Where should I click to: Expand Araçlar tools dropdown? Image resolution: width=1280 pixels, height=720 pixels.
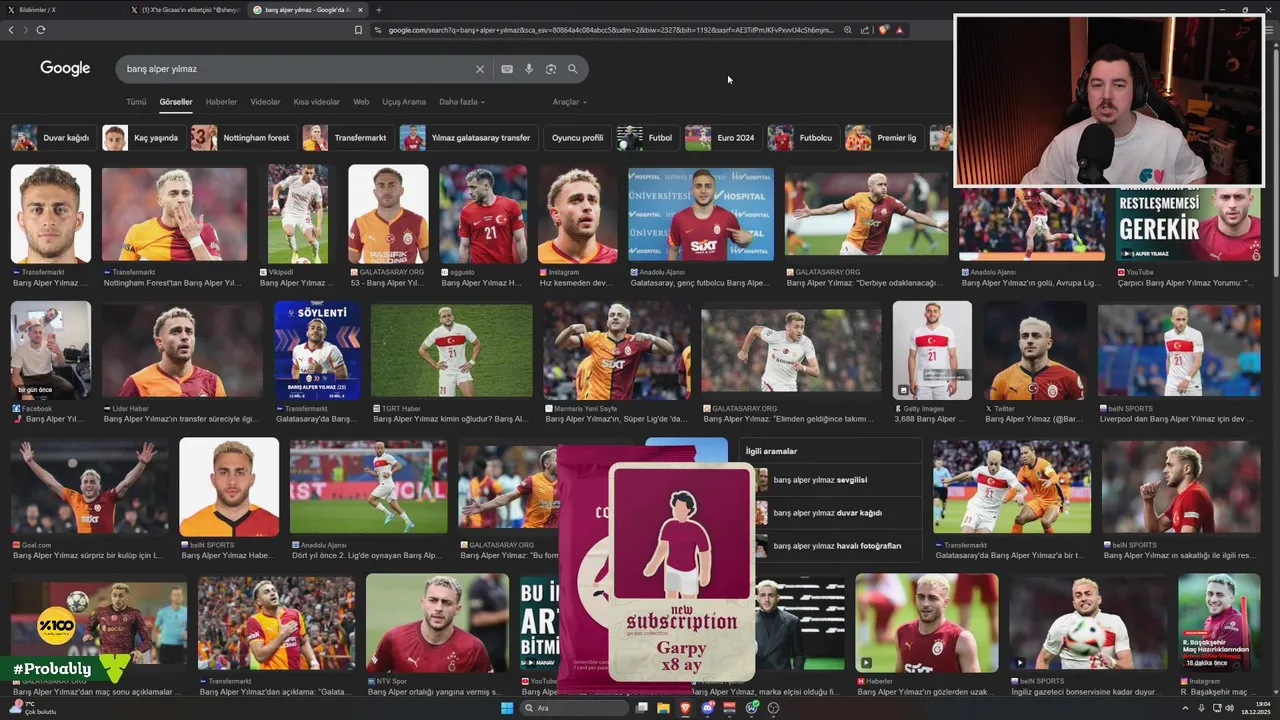click(x=569, y=102)
